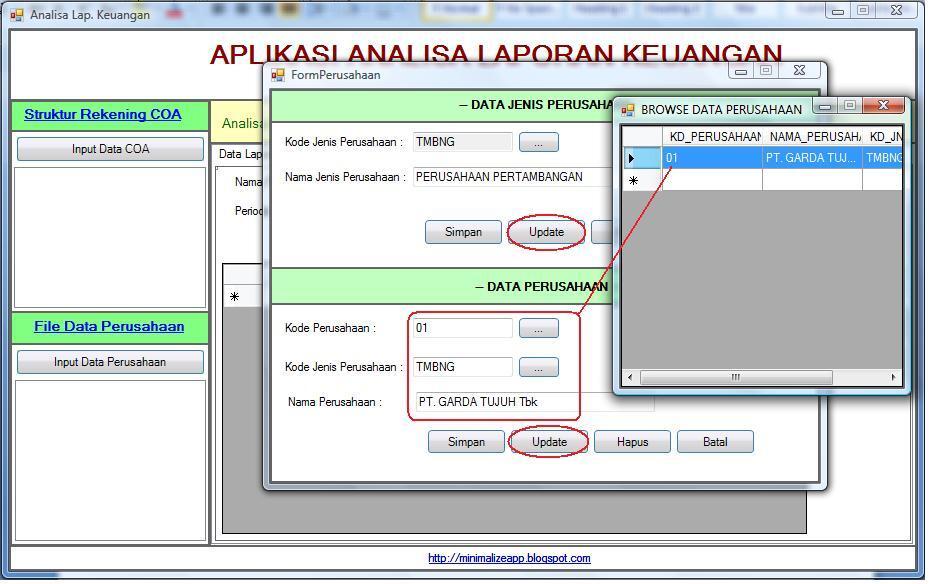
Task: Click Simpan in Data Jenis Perusahaan section
Action: [463, 232]
